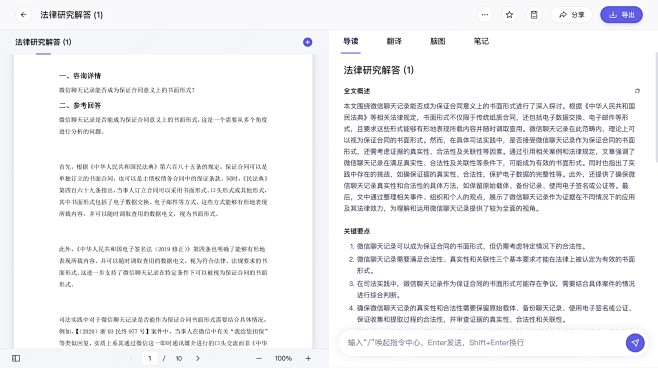The width and height of the screenshot is (658, 368).
Task: Click the 全文概述 heading
Action: pyautogui.click(x=357, y=91)
